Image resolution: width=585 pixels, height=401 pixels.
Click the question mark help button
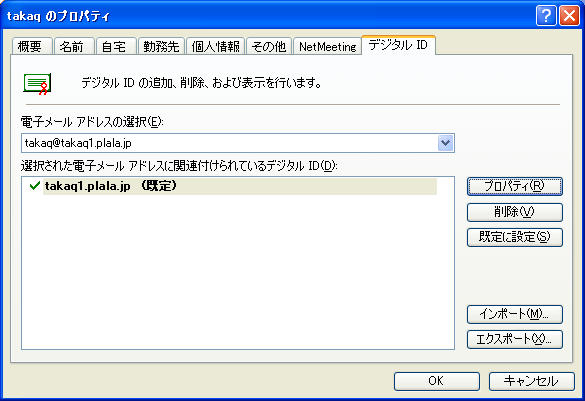click(546, 16)
